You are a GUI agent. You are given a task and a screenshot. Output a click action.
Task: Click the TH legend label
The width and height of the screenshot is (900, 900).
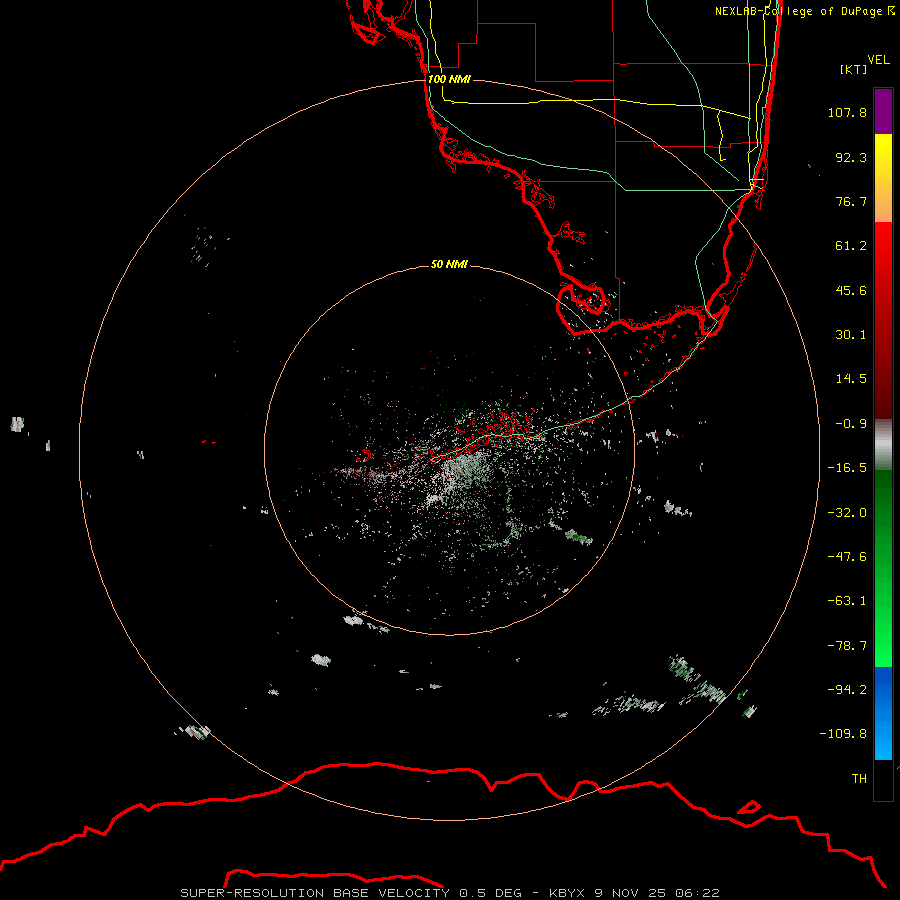tap(859, 779)
